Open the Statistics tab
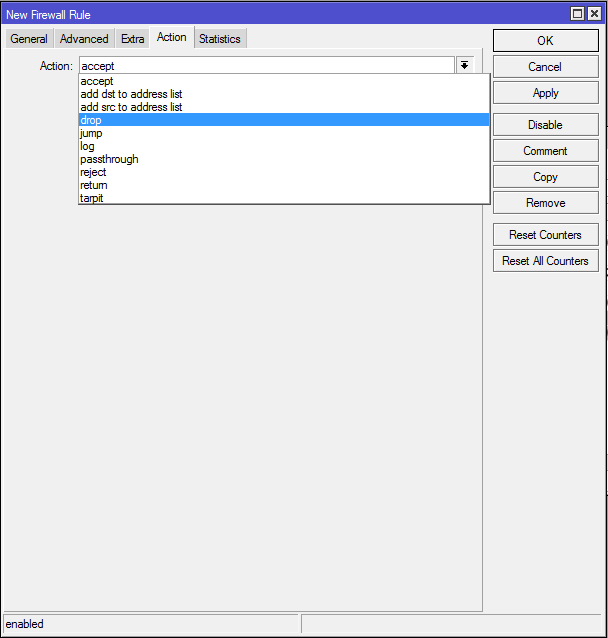This screenshot has height=638, width=608. (x=219, y=39)
